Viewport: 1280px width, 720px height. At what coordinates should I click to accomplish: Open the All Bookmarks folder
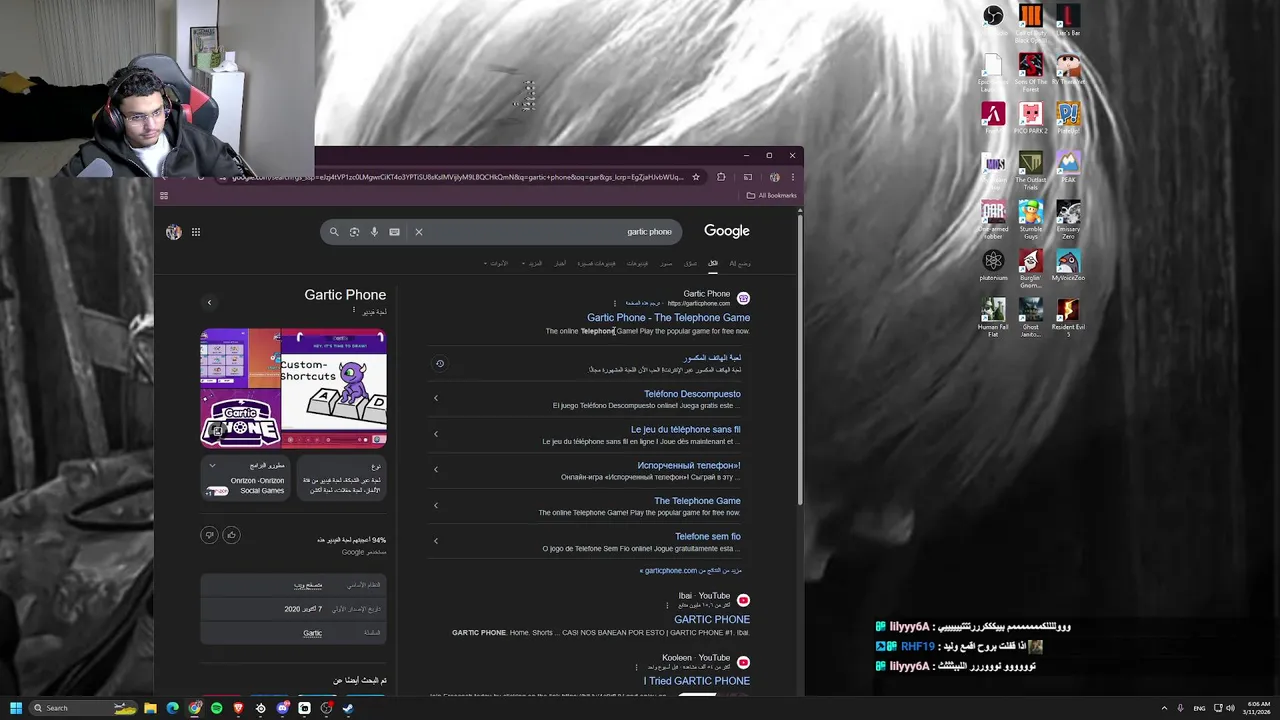772,195
